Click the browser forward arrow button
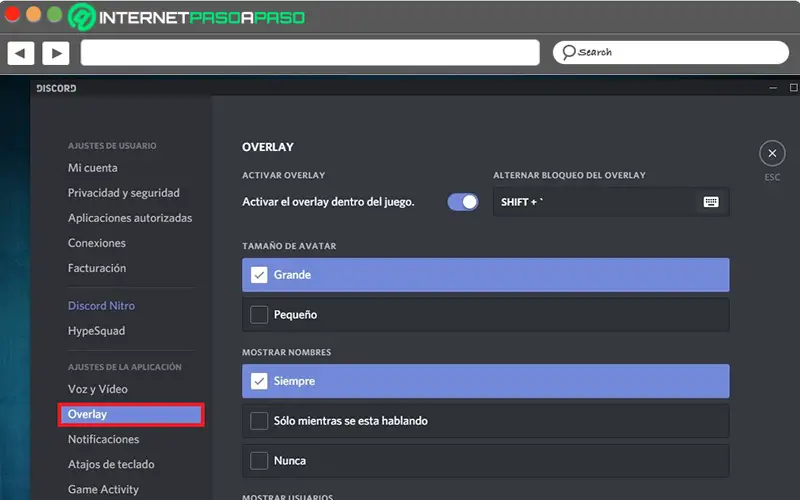Viewport: 800px width, 500px height. tap(55, 52)
